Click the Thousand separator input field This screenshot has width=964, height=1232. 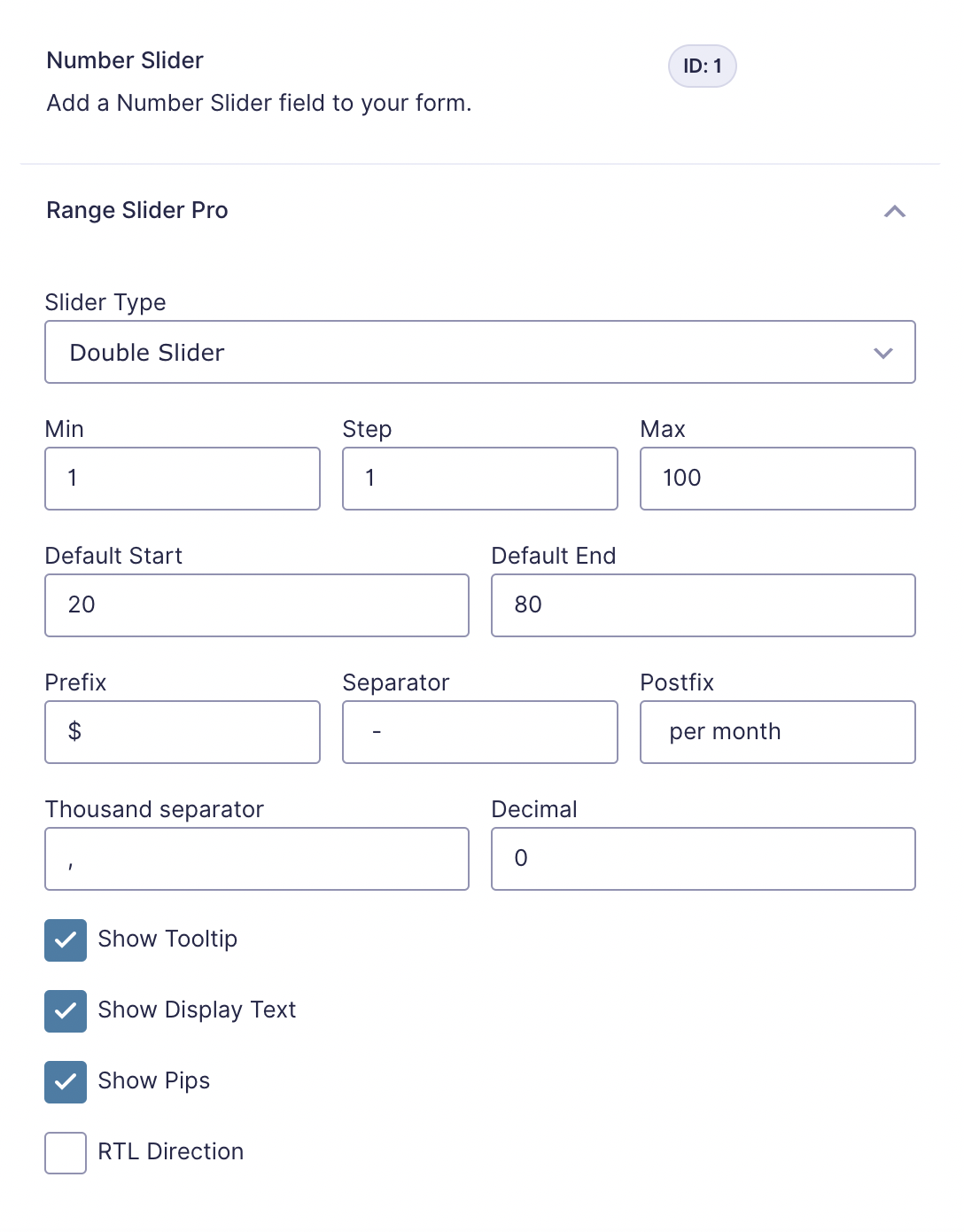pyautogui.click(x=257, y=859)
